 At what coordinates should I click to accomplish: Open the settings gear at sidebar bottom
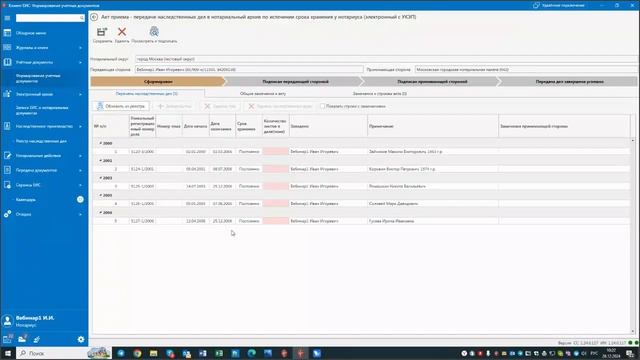click(81, 339)
